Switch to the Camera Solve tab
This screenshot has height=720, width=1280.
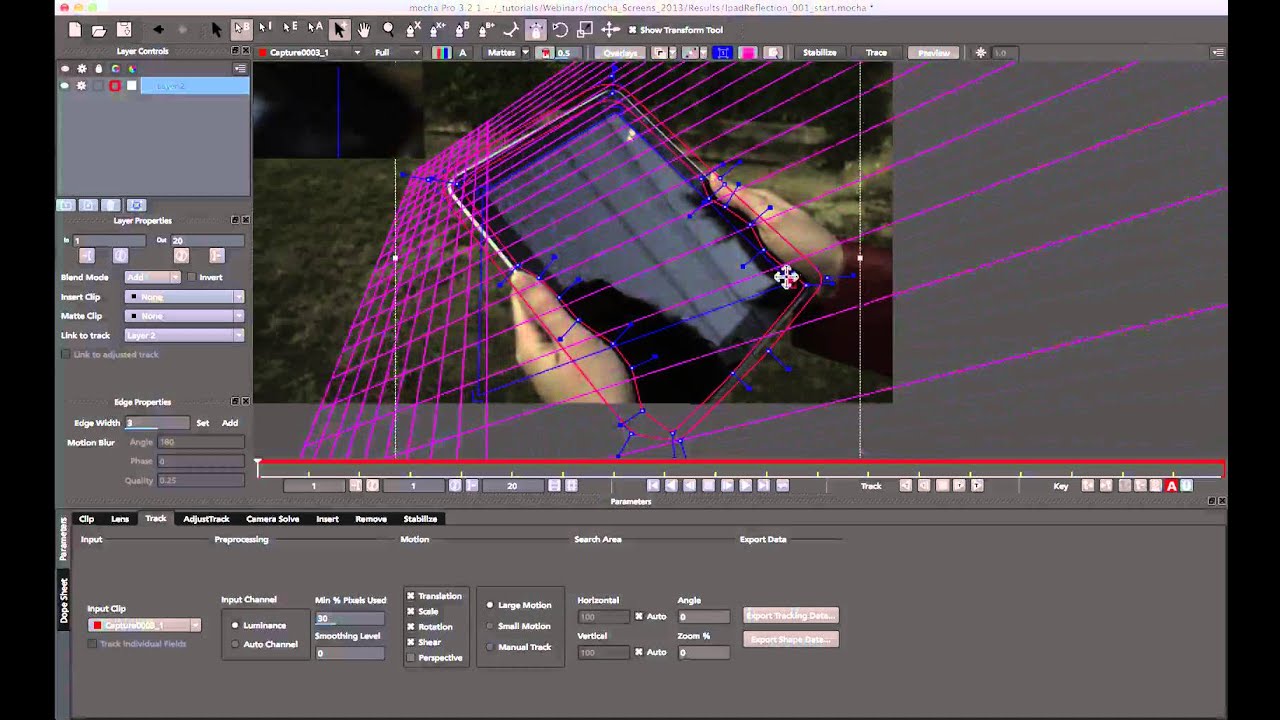(273, 519)
